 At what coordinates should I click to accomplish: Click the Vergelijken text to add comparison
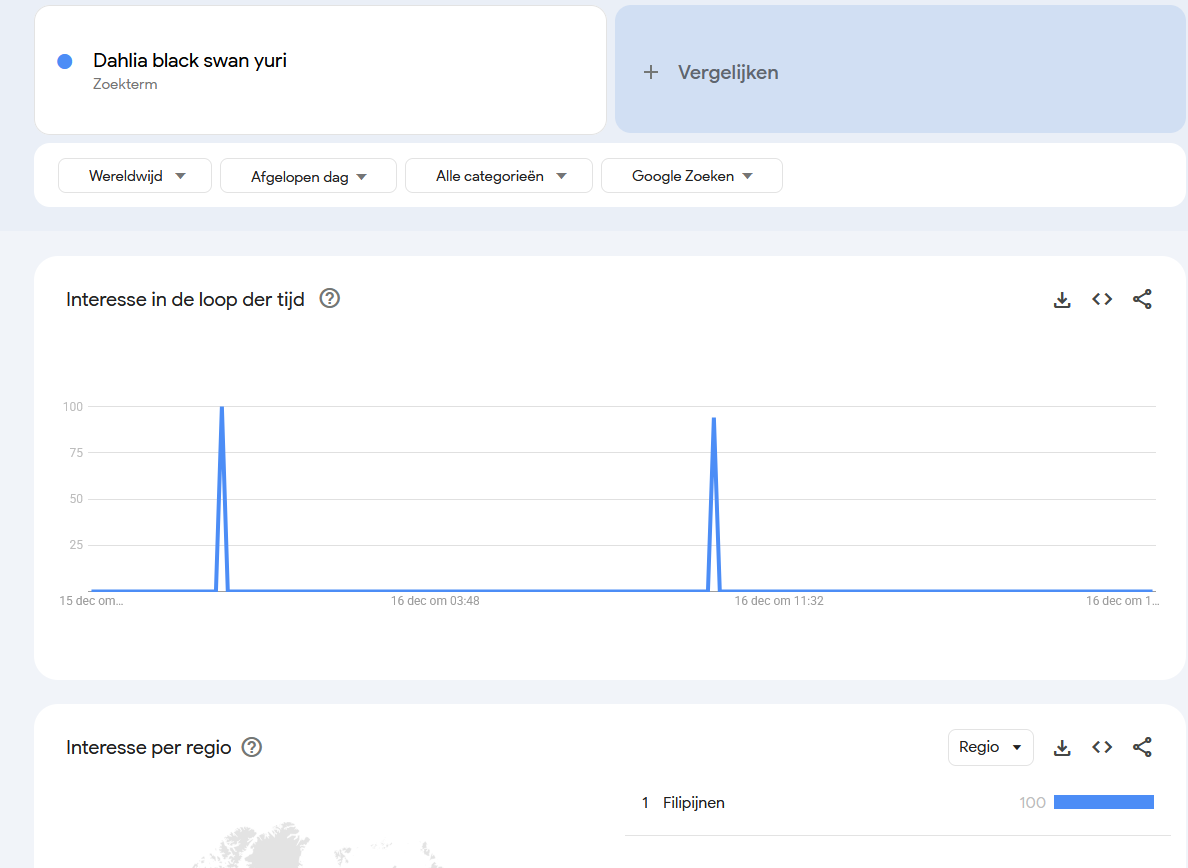point(727,73)
